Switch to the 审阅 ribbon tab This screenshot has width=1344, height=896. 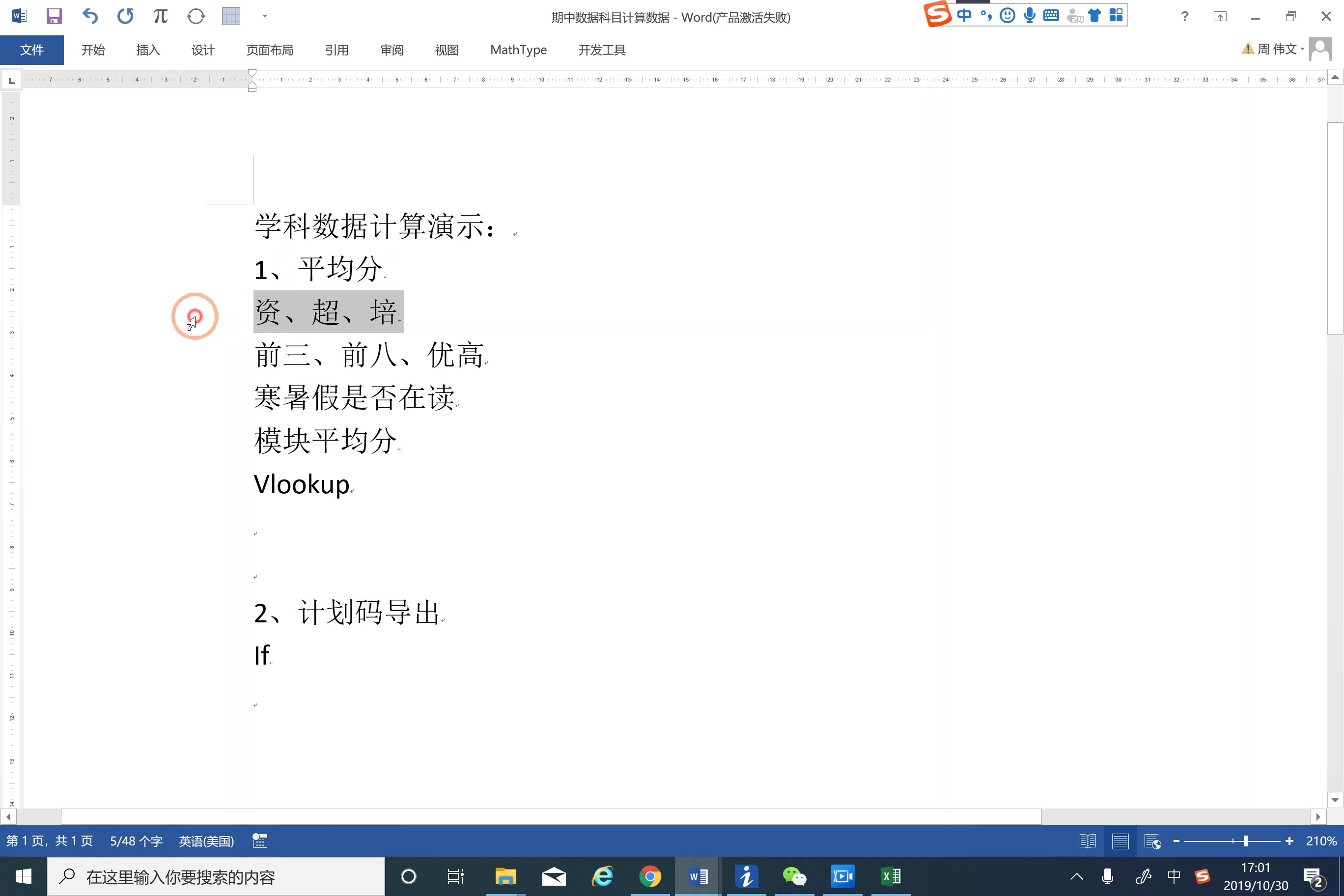click(x=392, y=50)
